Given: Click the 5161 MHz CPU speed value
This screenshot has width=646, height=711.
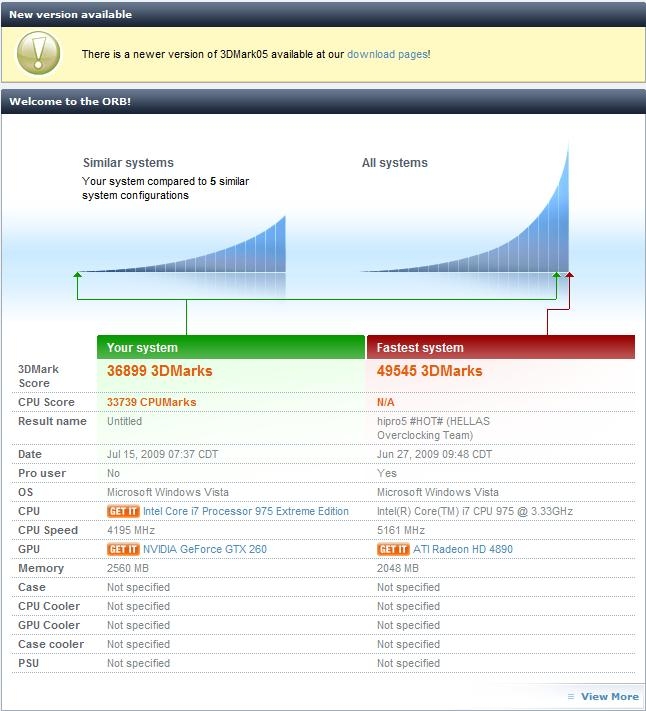Looking at the screenshot, I should pyautogui.click(x=401, y=531).
